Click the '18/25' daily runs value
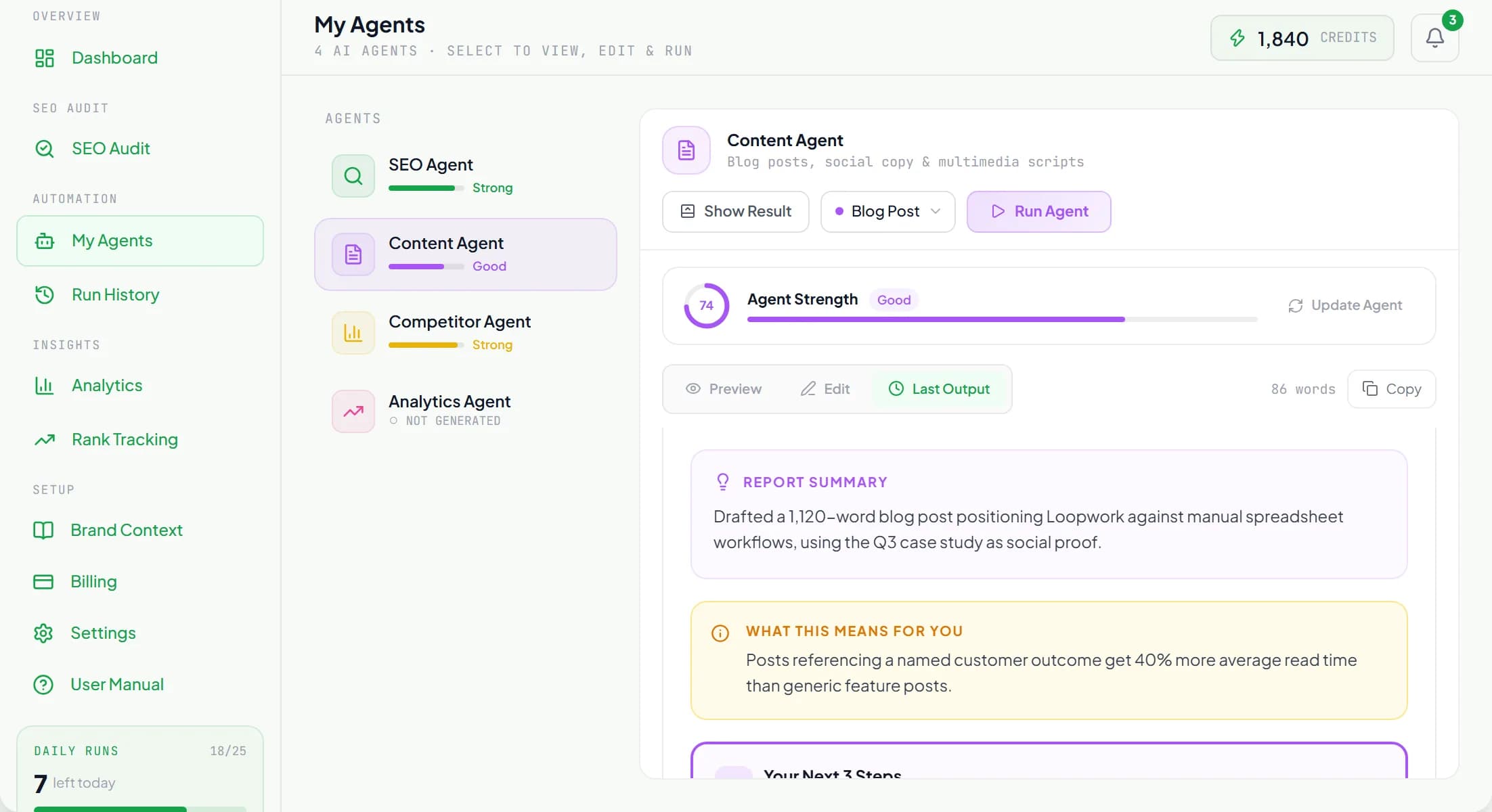 point(228,751)
